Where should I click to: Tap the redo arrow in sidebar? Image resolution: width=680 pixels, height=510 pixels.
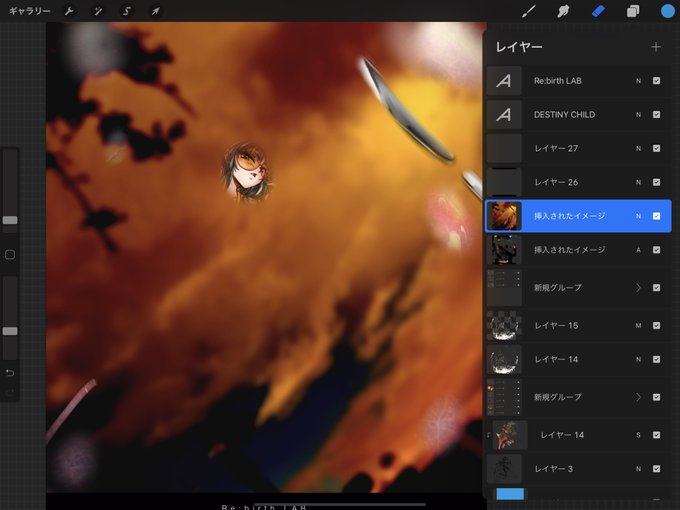pos(10,392)
